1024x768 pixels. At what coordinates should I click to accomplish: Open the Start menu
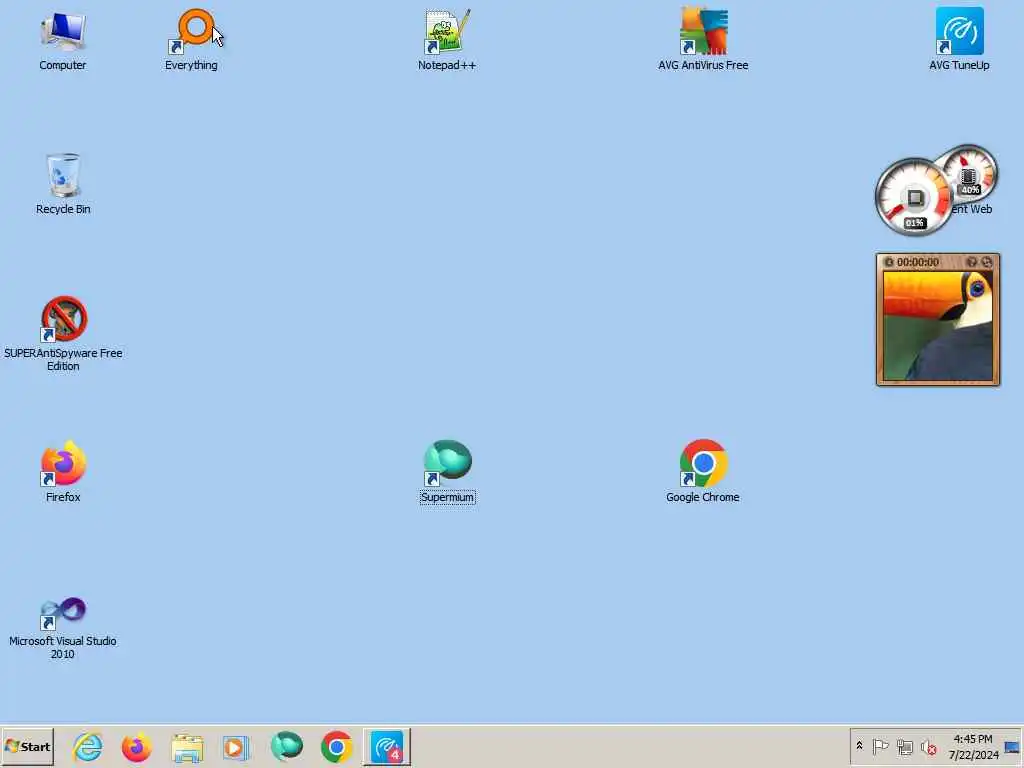(x=27, y=746)
